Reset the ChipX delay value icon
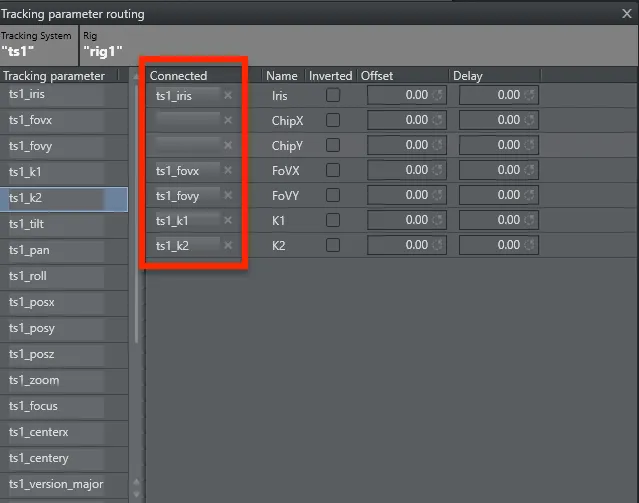This screenshot has width=639, height=503. click(x=530, y=120)
